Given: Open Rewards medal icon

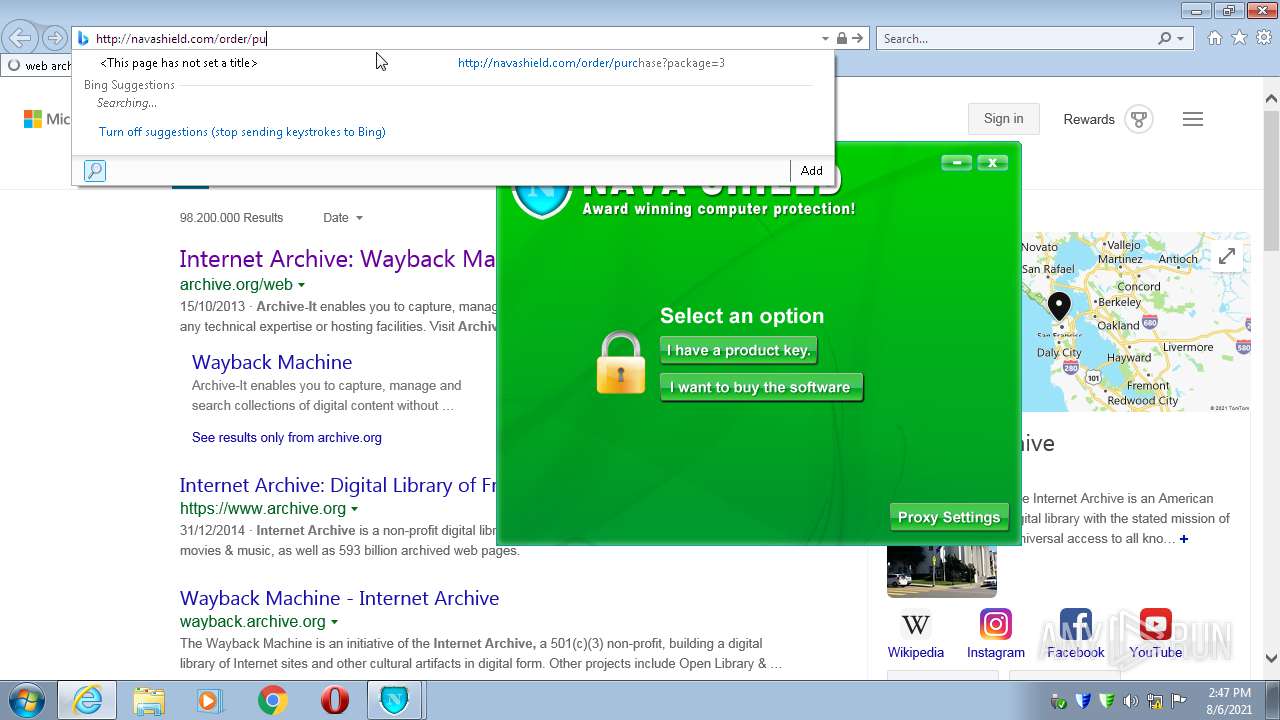Looking at the screenshot, I should (x=1138, y=119).
